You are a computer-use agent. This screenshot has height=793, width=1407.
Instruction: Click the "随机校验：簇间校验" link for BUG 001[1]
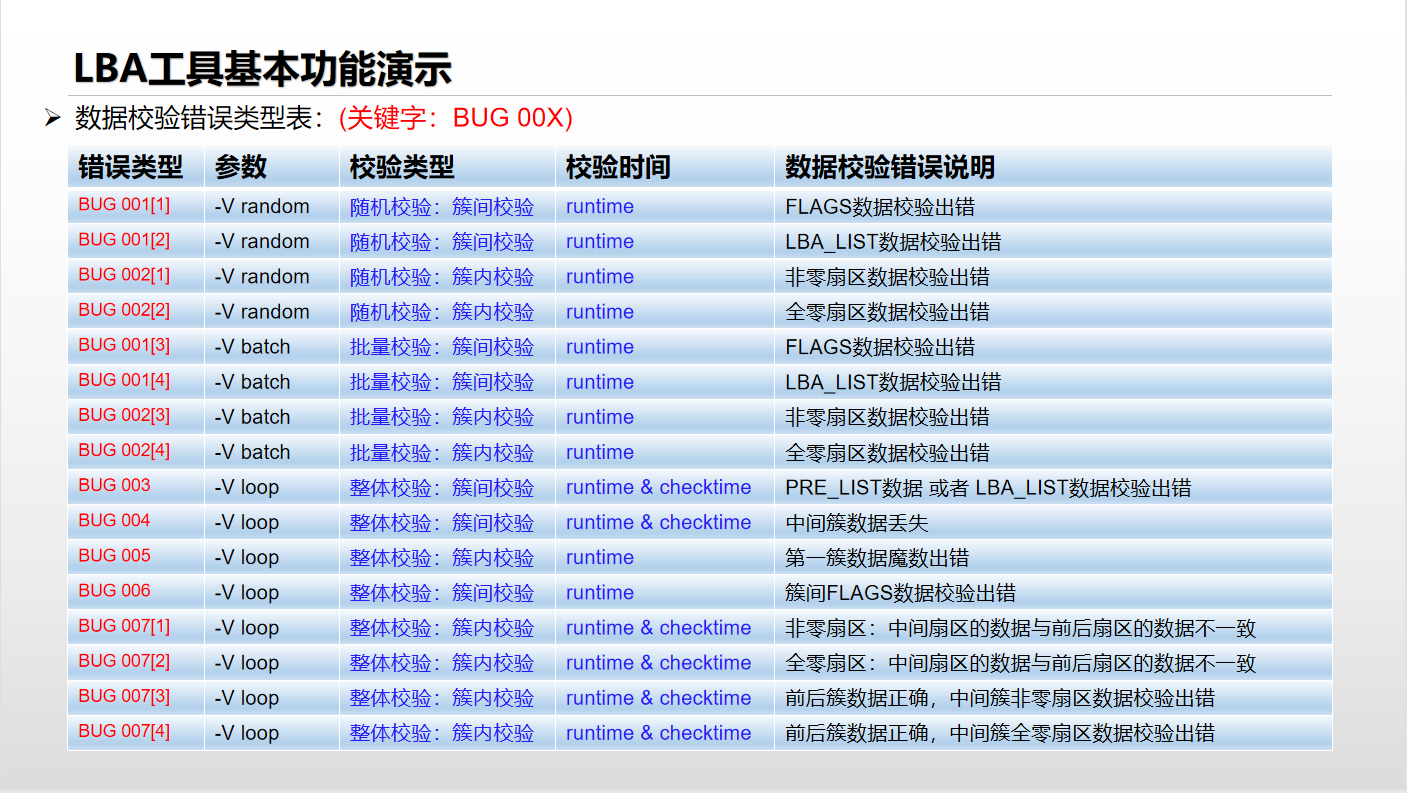point(441,206)
